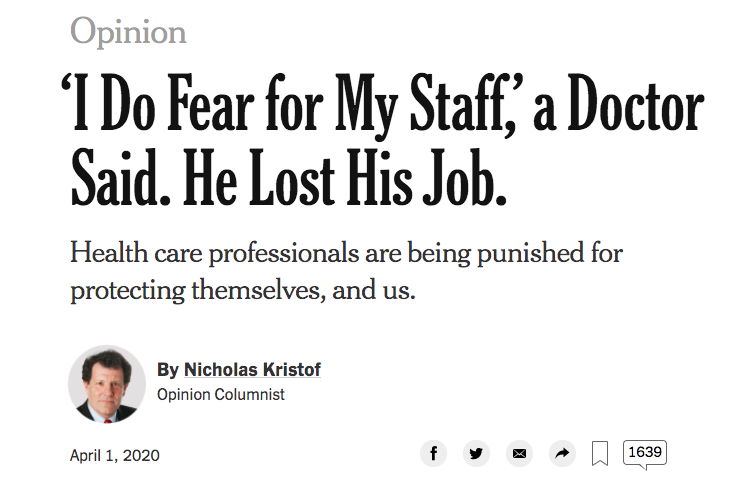Click the publication date April 1, 2020
This screenshot has width=739, height=477.
(x=115, y=455)
